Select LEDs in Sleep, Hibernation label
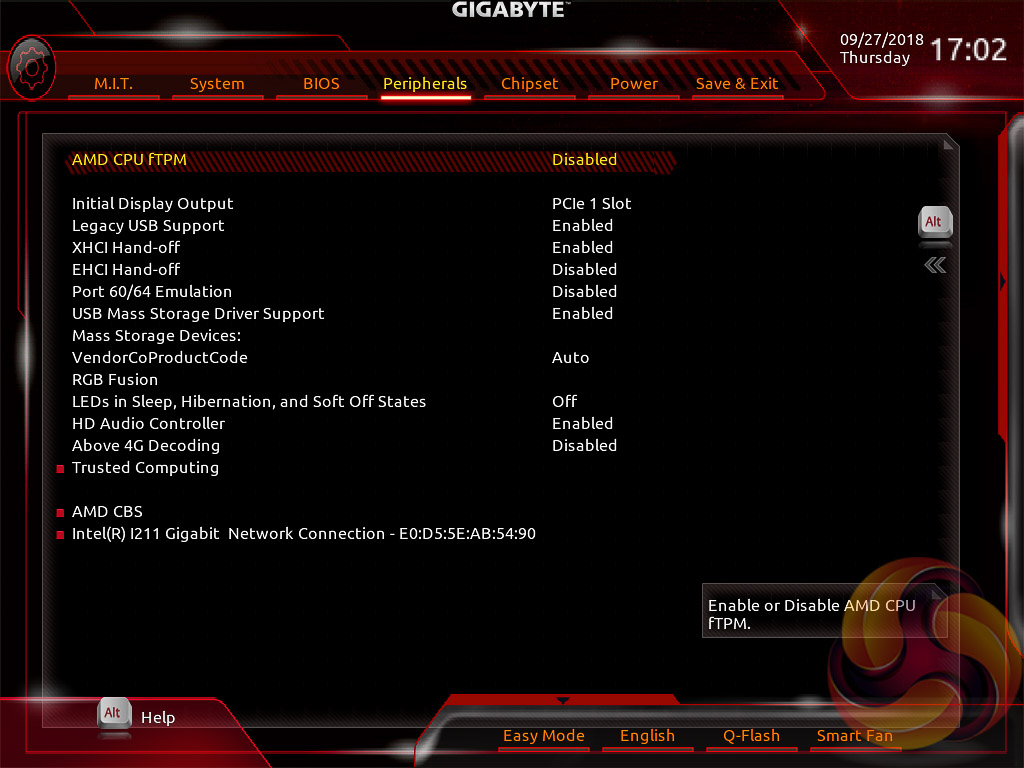Screen dimensions: 1024x768 click(249, 402)
